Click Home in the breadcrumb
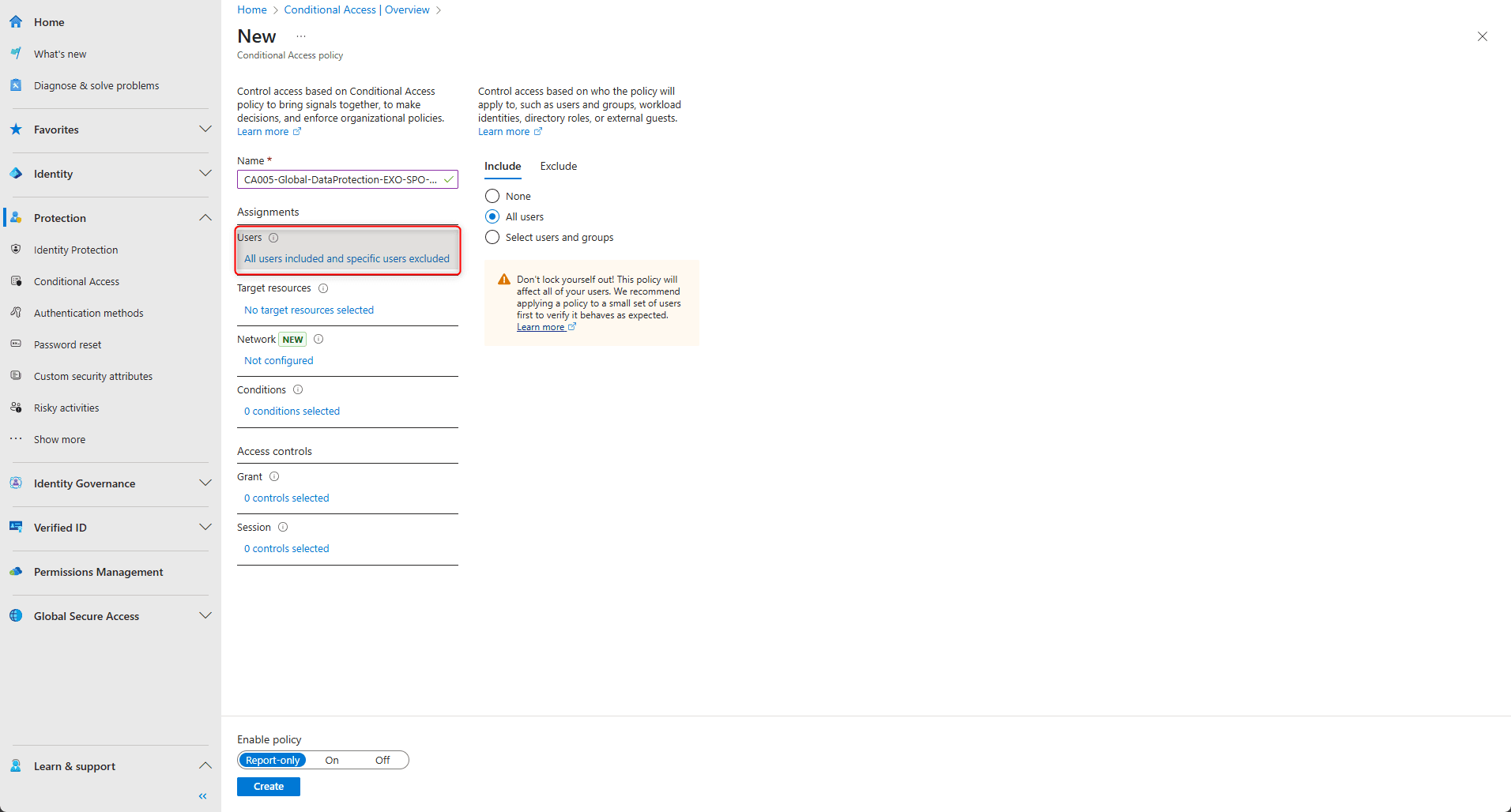Image resolution: width=1511 pixels, height=812 pixels. pos(252,10)
